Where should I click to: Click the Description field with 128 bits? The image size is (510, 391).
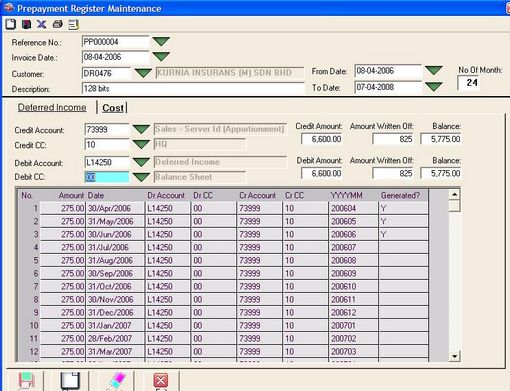click(193, 89)
